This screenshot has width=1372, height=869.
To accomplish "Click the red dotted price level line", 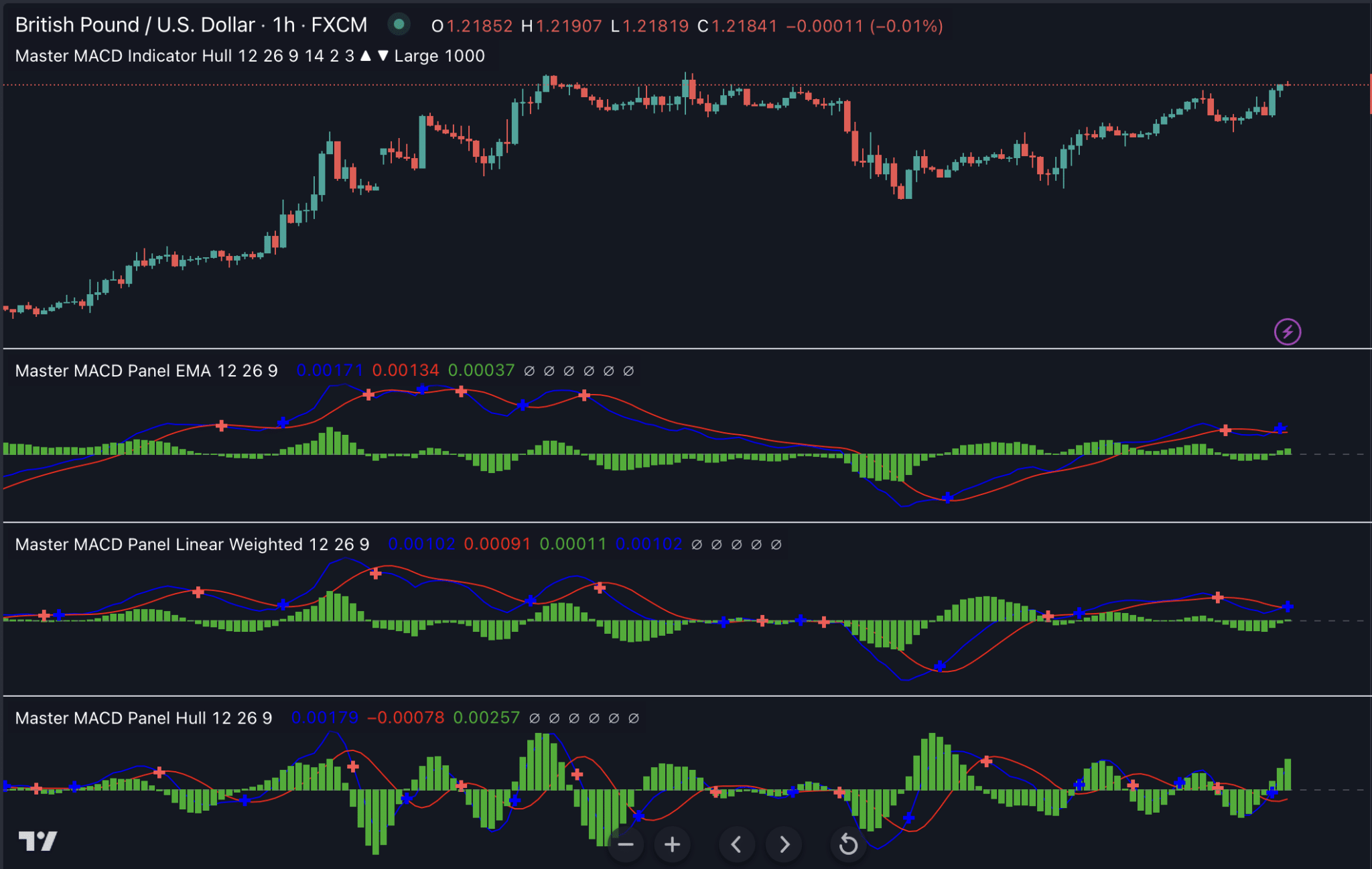I will point(1005,84).
